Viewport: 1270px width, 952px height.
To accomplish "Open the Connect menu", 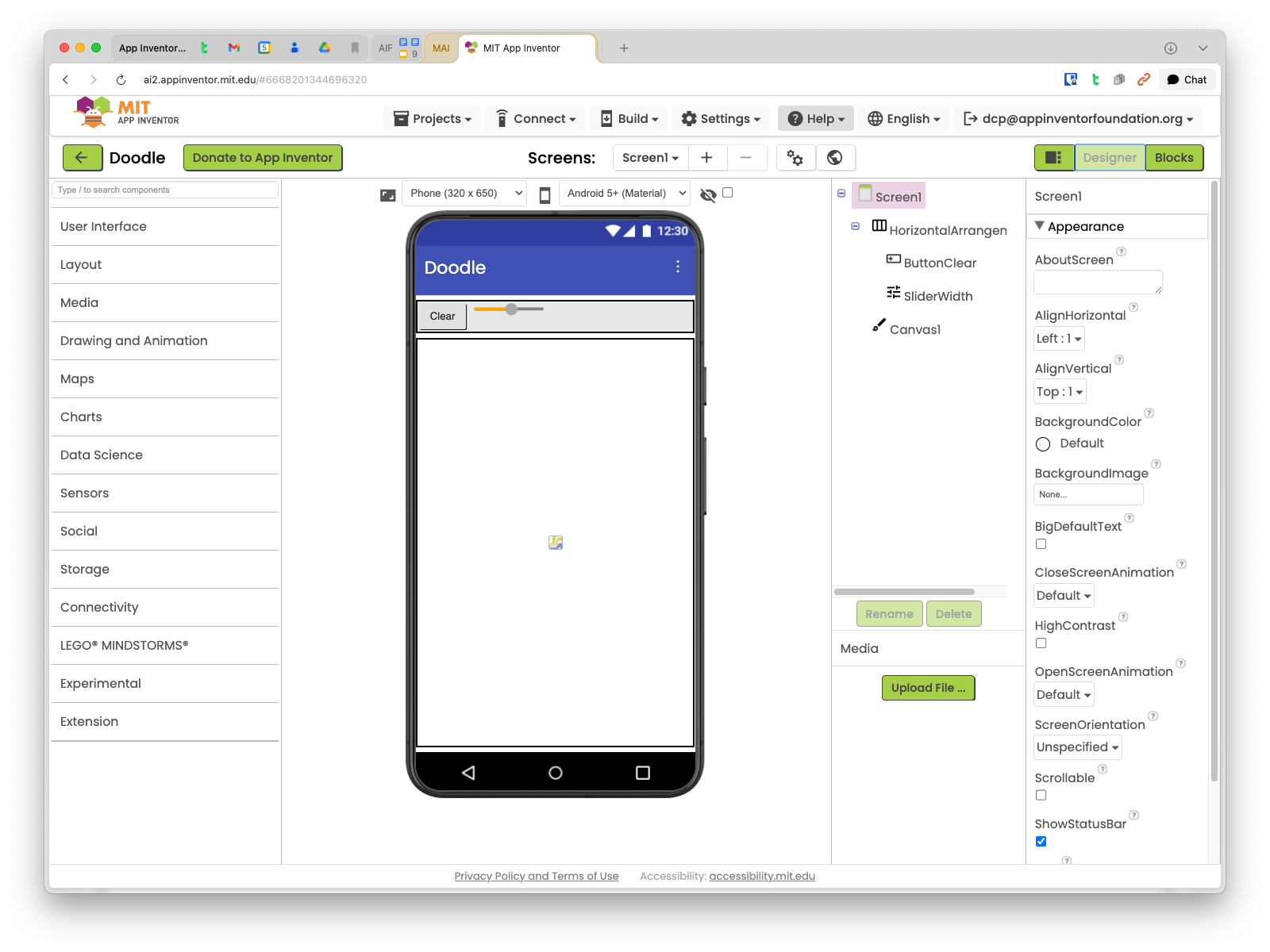I will [x=536, y=119].
